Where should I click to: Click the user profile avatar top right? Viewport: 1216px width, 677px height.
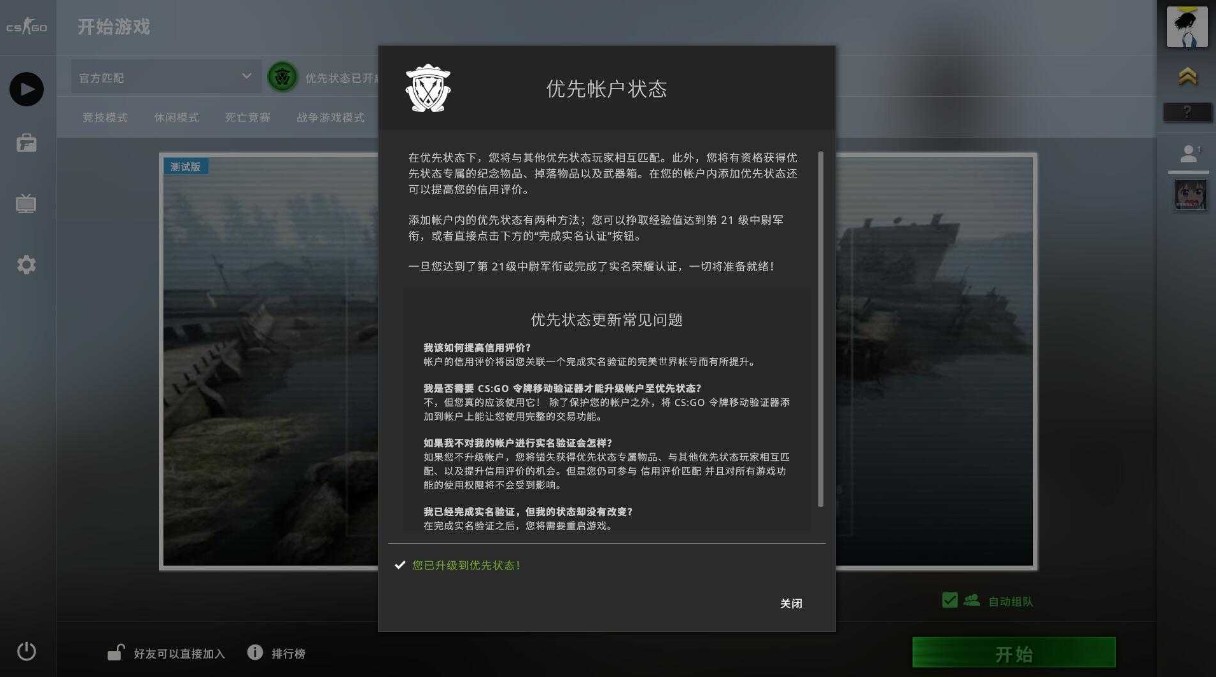coord(1188,26)
